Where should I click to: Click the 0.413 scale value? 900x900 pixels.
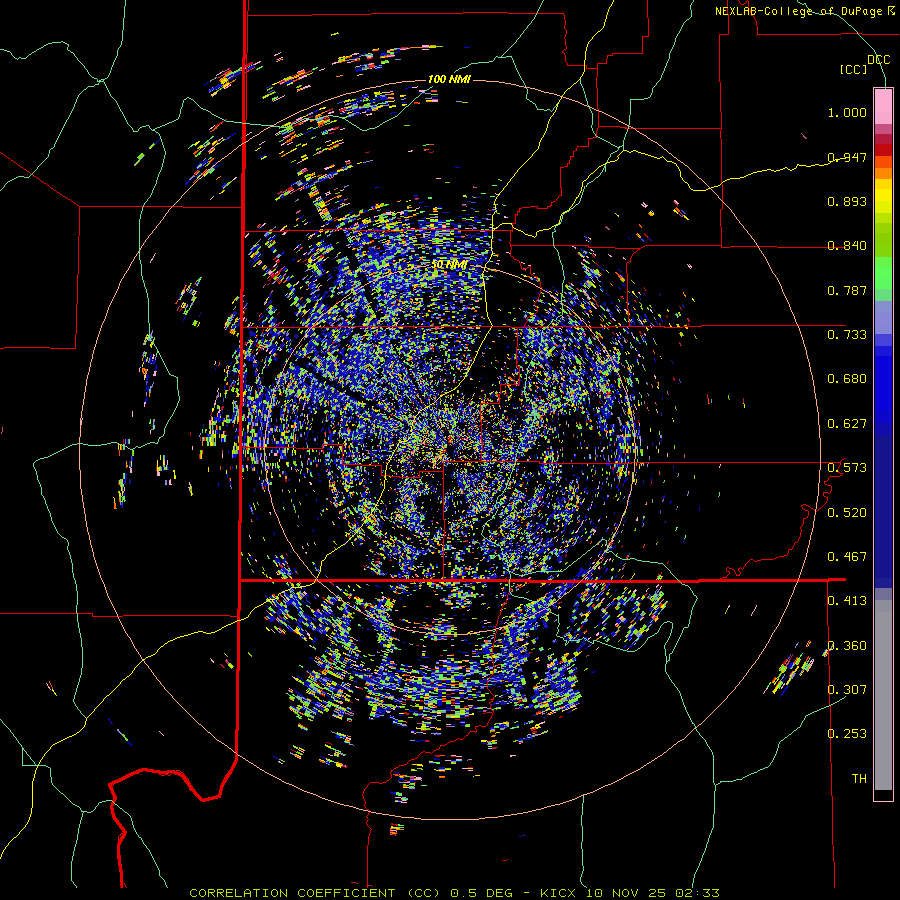click(x=847, y=601)
